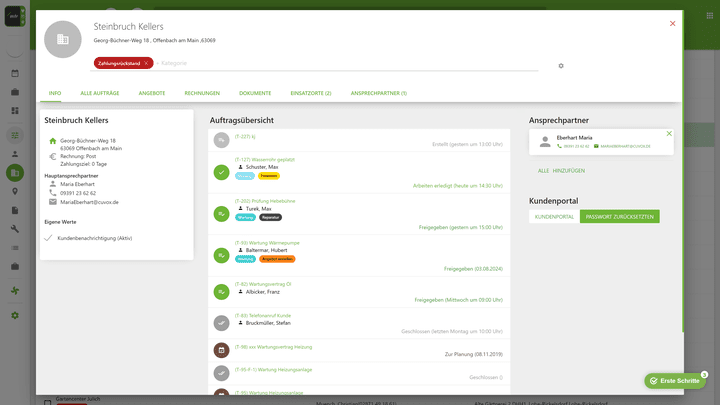The width and height of the screenshot is (720, 405).
Task: Click the status icon of Telefonanruf Kunde
Action: (221, 322)
